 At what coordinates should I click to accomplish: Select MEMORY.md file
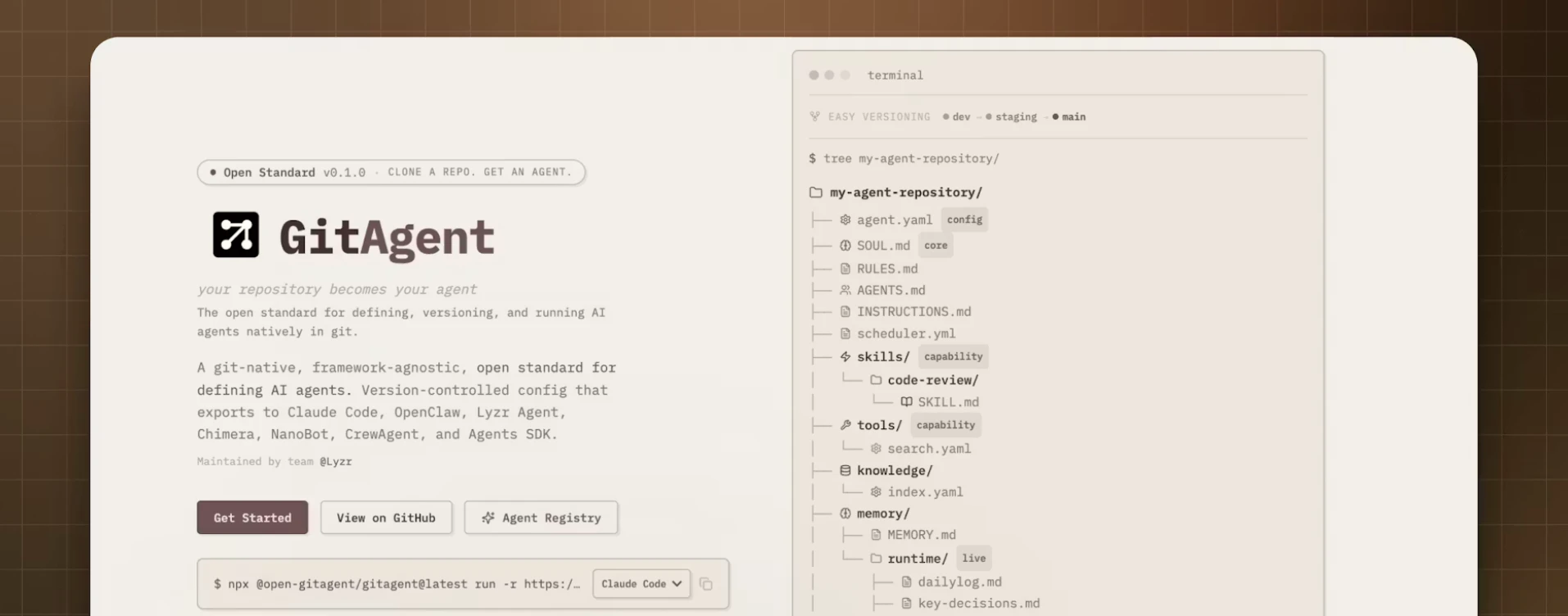click(922, 535)
